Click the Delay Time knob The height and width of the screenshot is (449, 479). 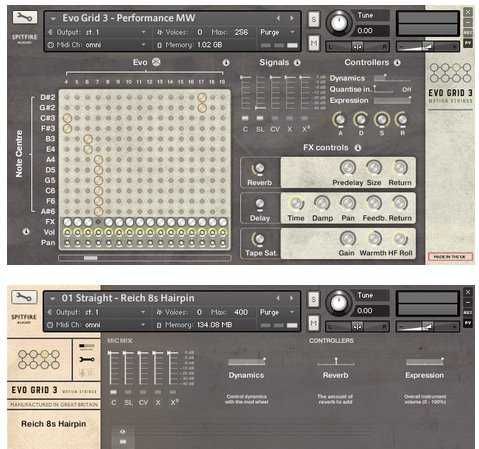[x=296, y=203]
